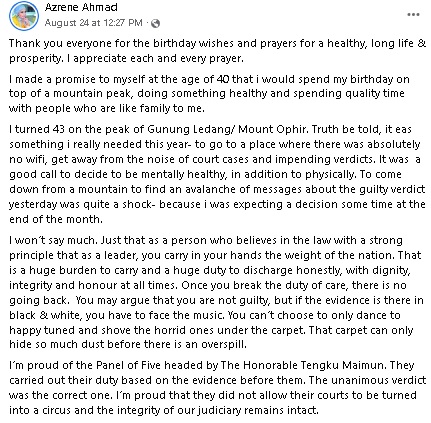The image size is (431, 423).
Task: Click the words "Gunung Ledang/ Mount Ophir"
Action: (x=225, y=129)
